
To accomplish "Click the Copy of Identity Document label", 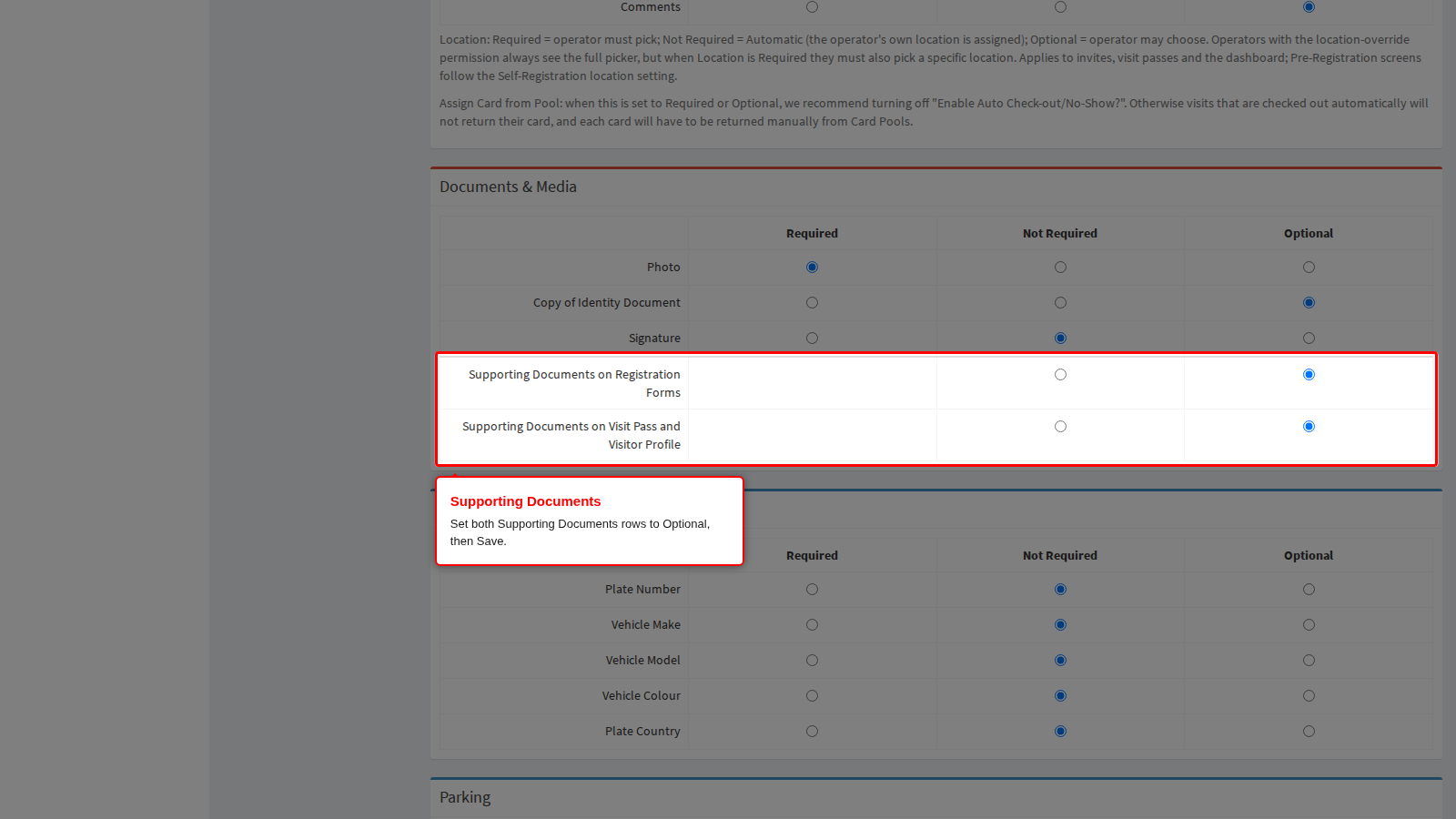I will 607,303.
